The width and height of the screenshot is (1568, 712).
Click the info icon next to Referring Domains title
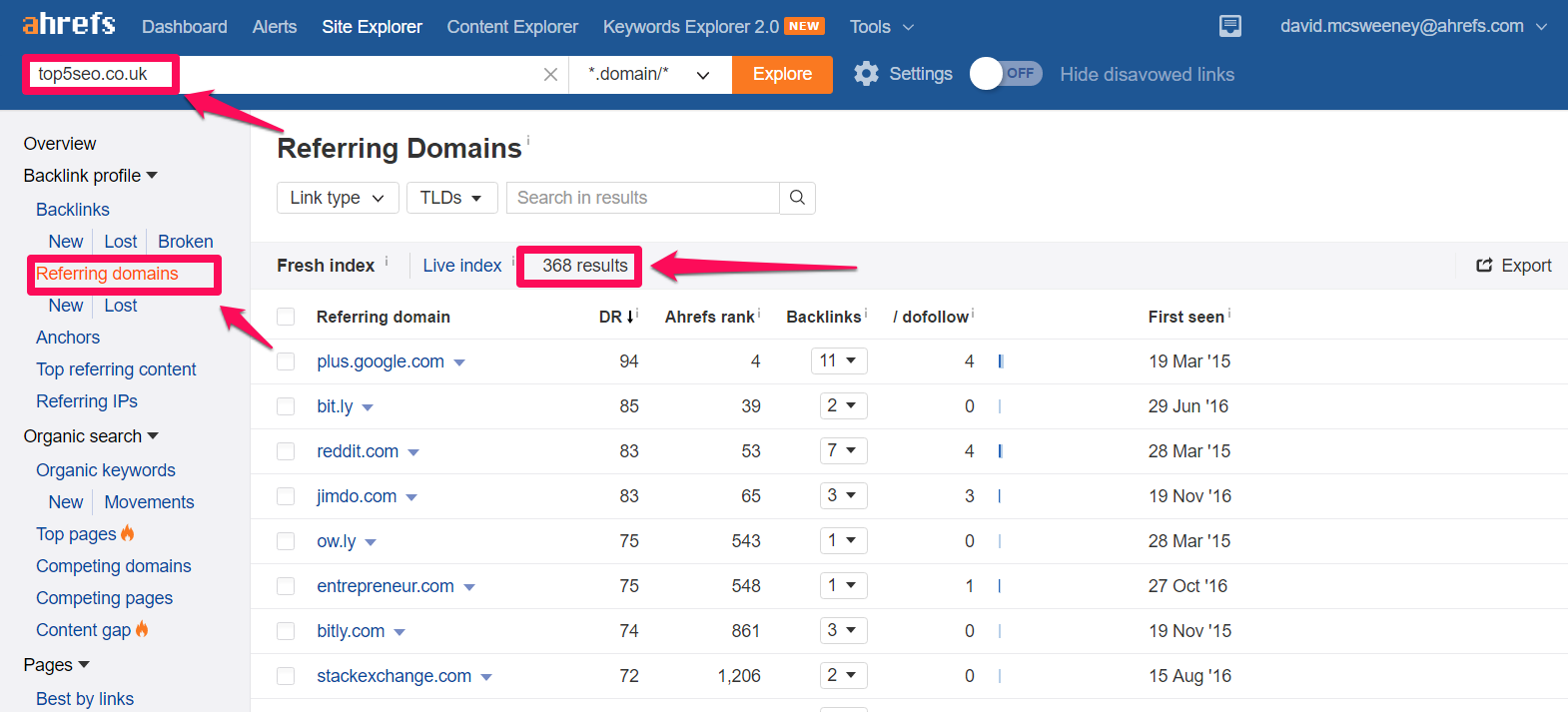[528, 140]
